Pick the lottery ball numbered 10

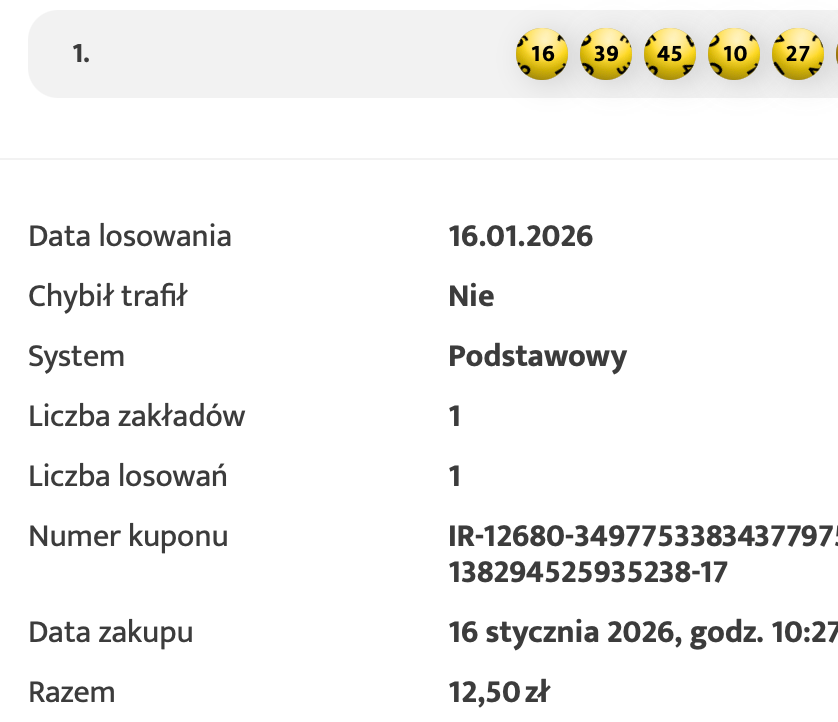[734, 54]
